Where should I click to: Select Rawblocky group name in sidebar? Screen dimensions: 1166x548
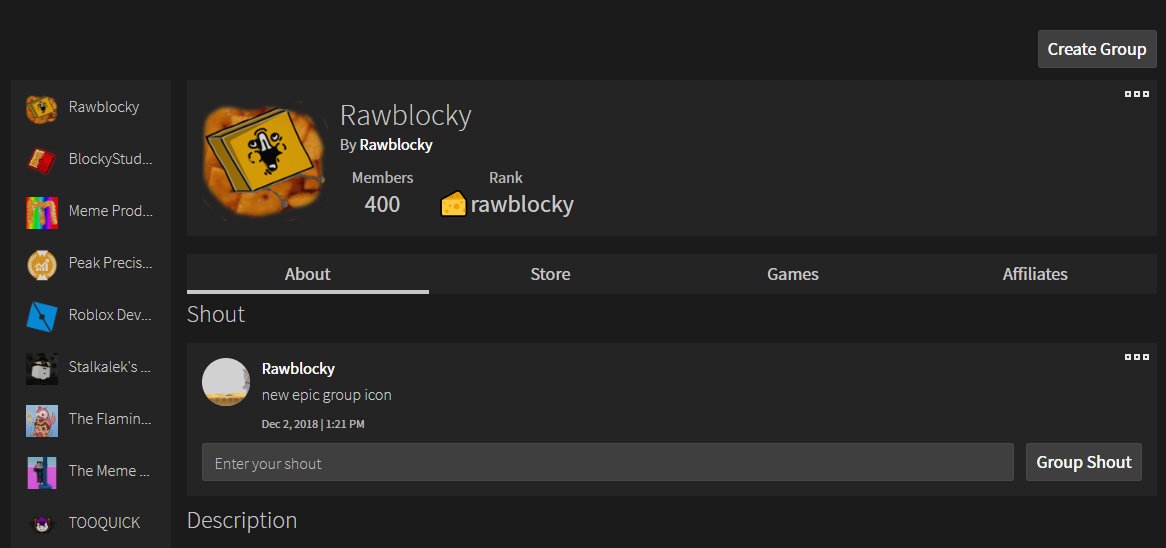(x=104, y=106)
